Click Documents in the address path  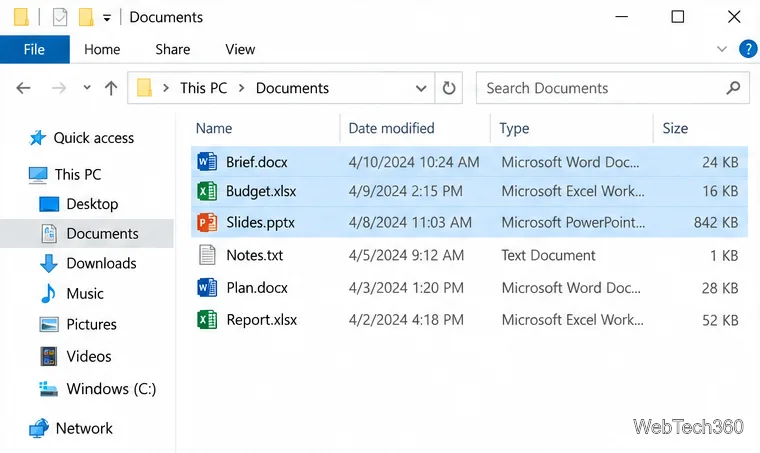[x=292, y=88]
